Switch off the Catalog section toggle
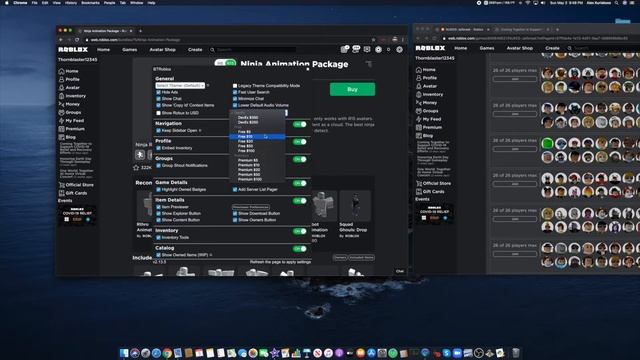This screenshot has width=640, height=360. [x=300, y=249]
